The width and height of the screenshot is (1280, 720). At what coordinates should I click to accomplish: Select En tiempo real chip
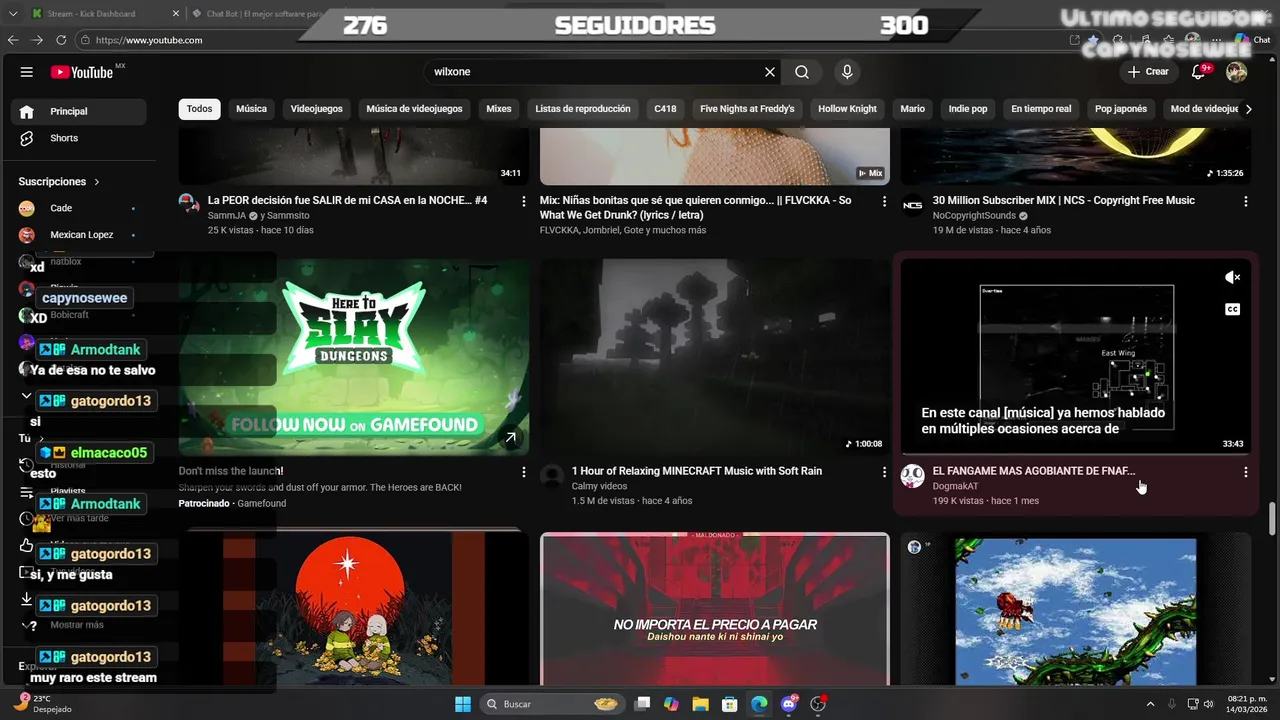click(1041, 109)
